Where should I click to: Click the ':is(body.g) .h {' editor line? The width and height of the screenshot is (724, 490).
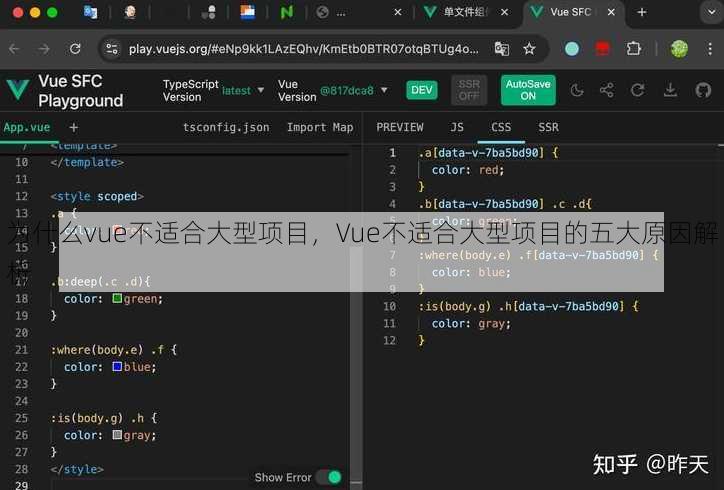tap(104, 418)
